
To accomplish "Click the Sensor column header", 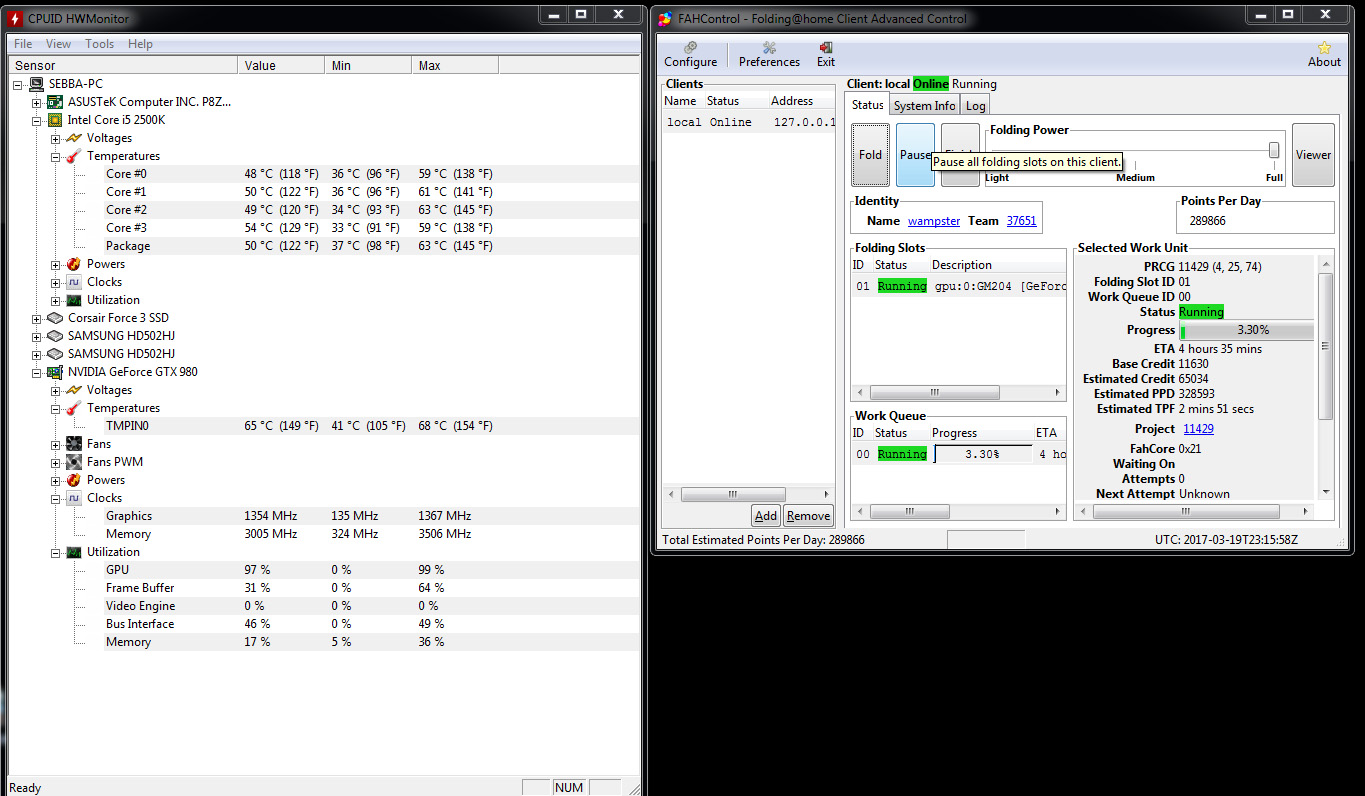I will point(123,65).
